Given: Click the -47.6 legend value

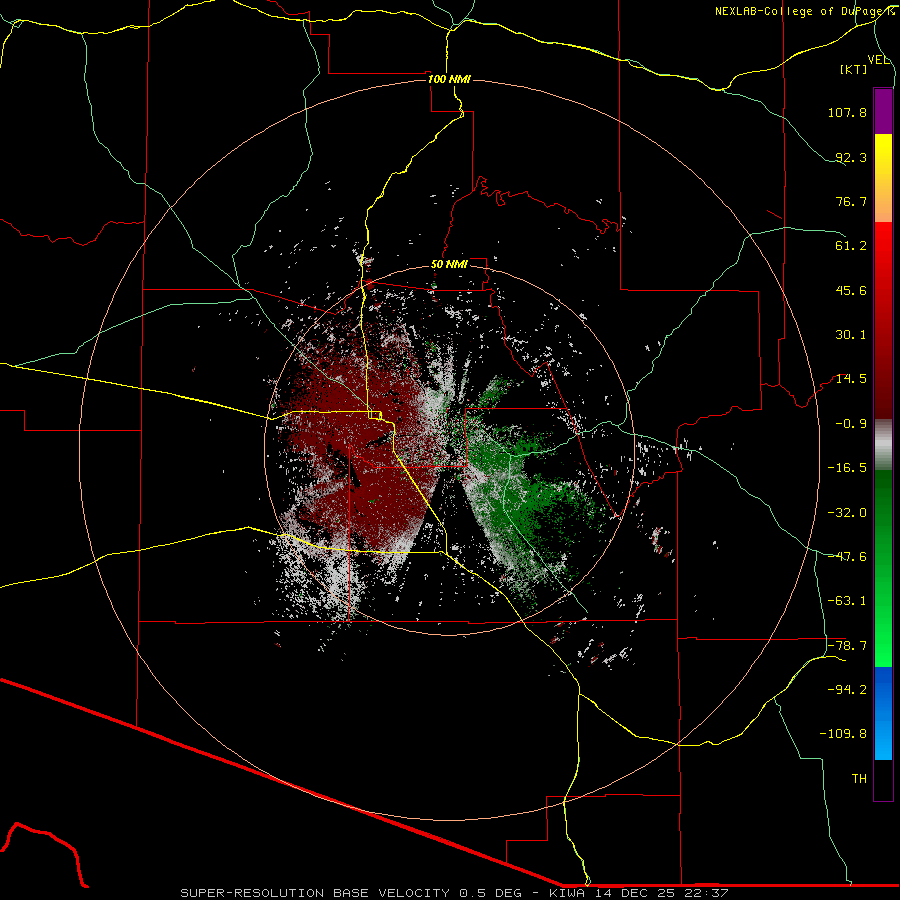Looking at the screenshot, I should (x=847, y=557).
